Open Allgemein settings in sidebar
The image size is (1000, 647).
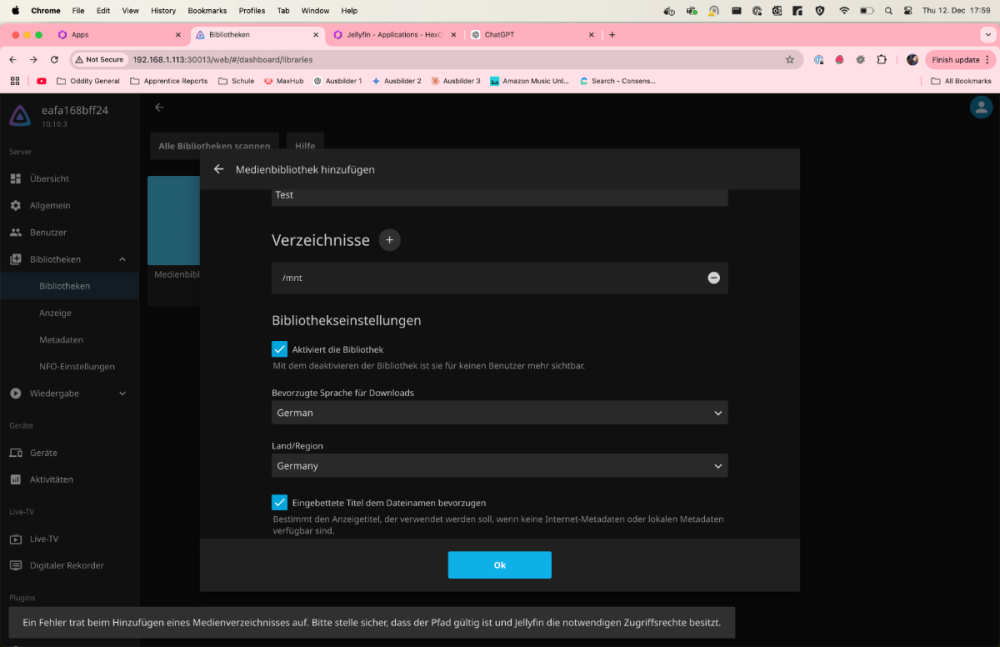(50, 205)
